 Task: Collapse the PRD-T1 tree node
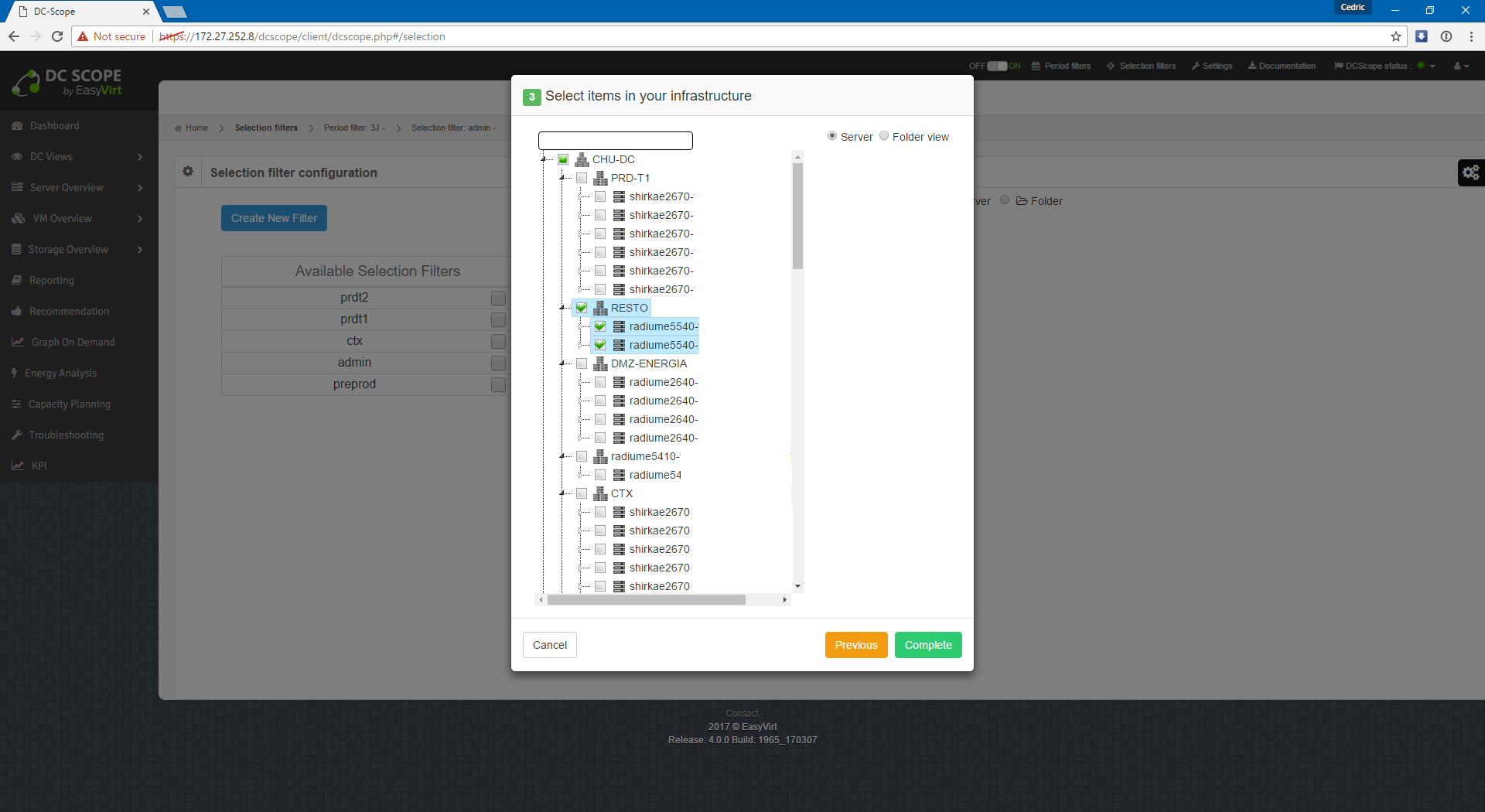(x=562, y=178)
